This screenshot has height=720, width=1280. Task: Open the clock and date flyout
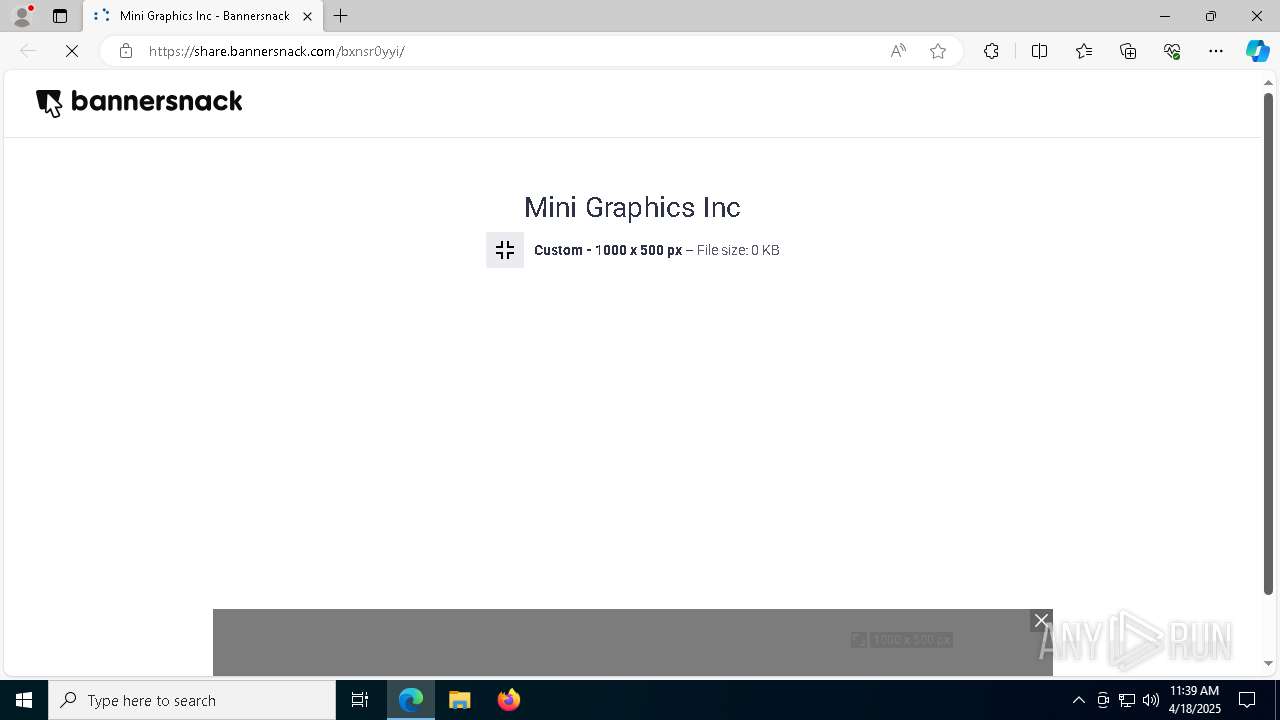pyautogui.click(x=1195, y=700)
